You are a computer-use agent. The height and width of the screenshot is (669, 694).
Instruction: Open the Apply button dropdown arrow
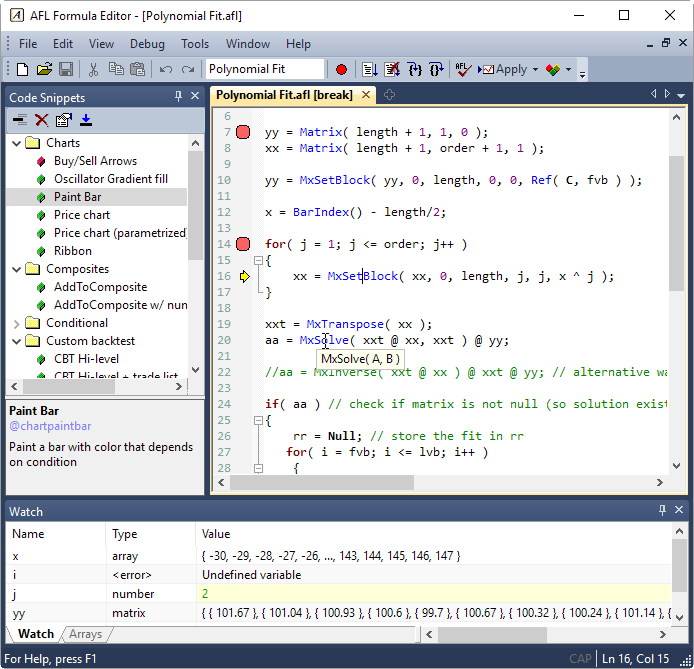(x=536, y=70)
